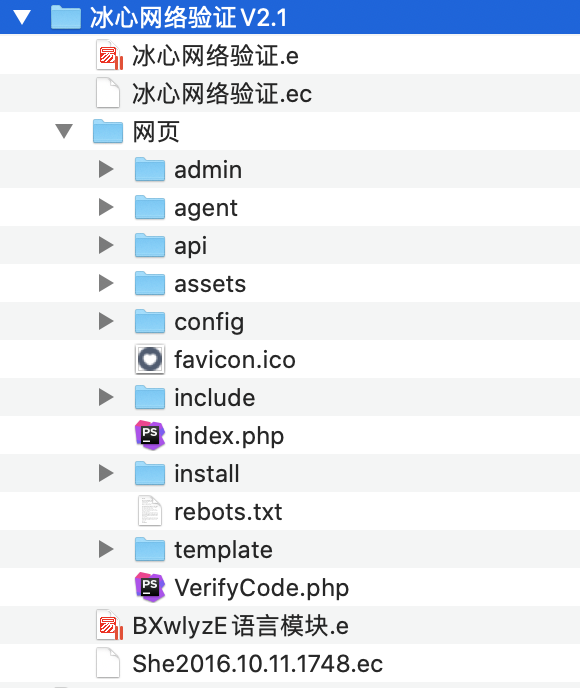
Task: Click the favicon.ico heart icon
Action: [150, 359]
